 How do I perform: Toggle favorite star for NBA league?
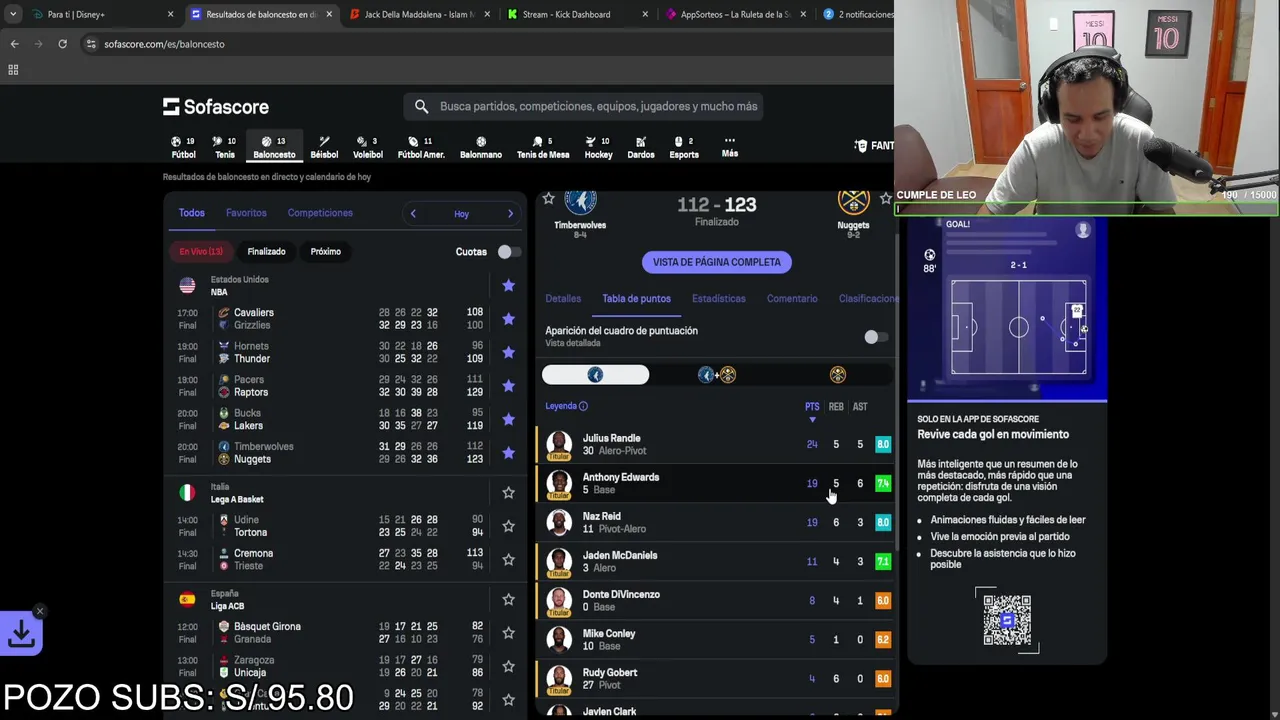pos(508,286)
